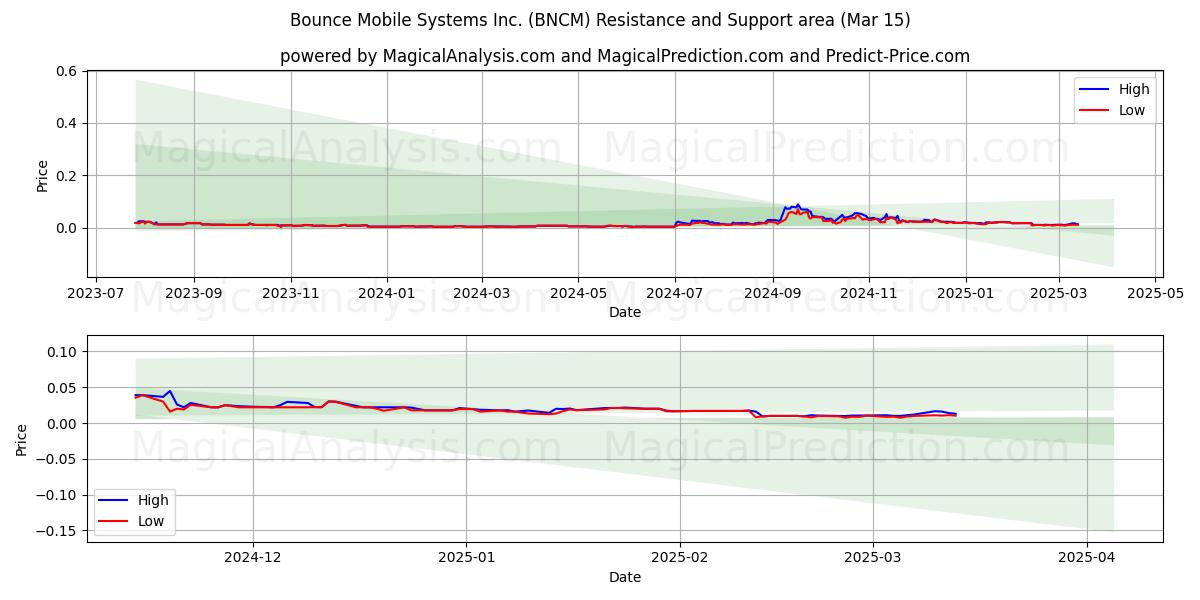Click the '-0.10' y-axis tick label
1200x600 pixels.
[58, 495]
